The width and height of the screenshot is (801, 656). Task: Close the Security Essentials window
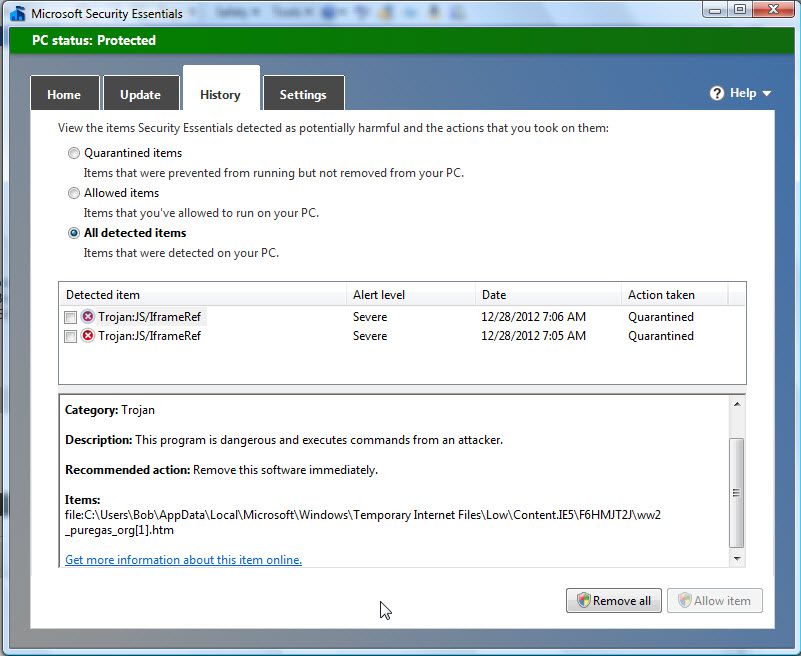[x=773, y=10]
